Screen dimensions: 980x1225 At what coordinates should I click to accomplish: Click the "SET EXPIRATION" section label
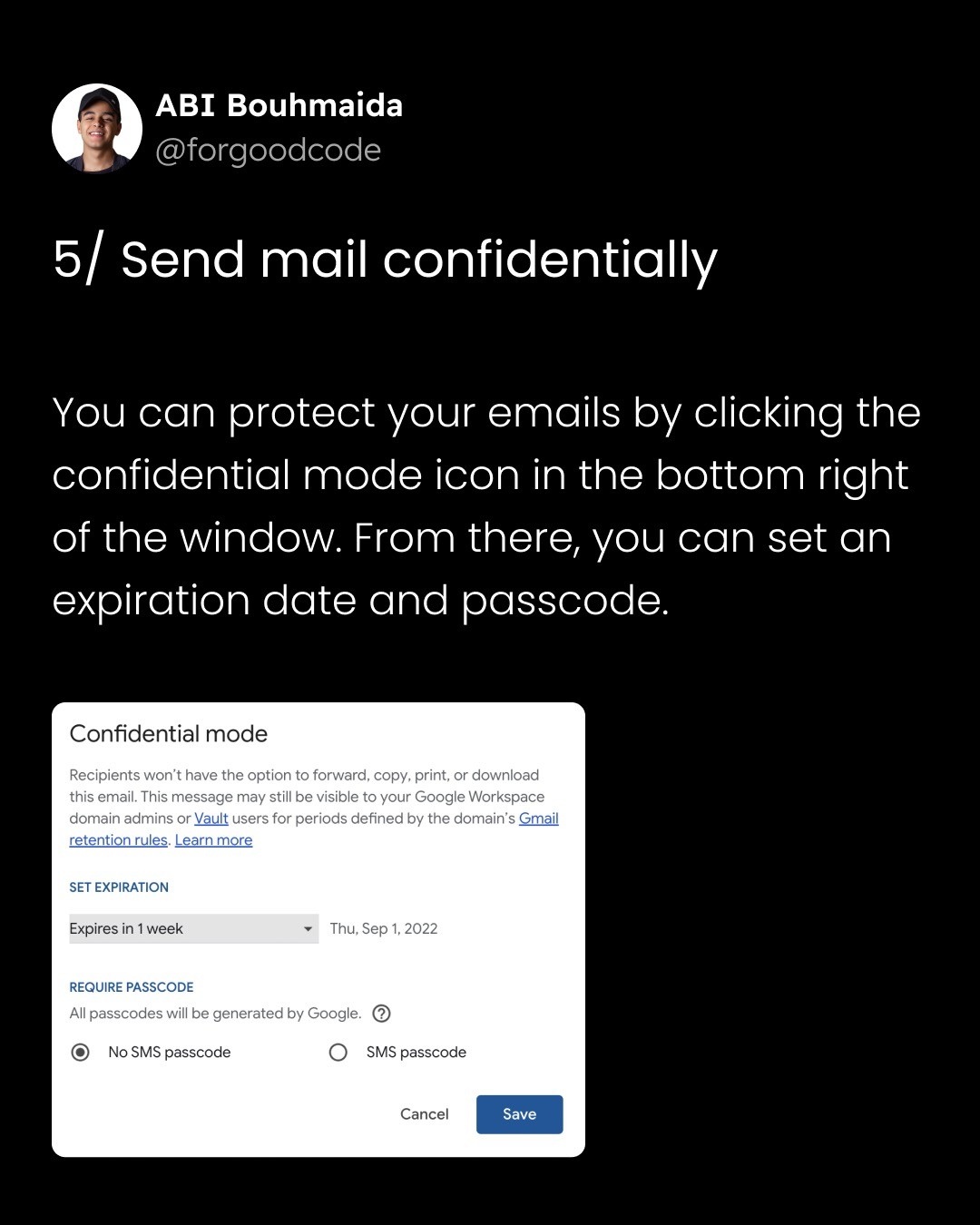click(x=119, y=887)
